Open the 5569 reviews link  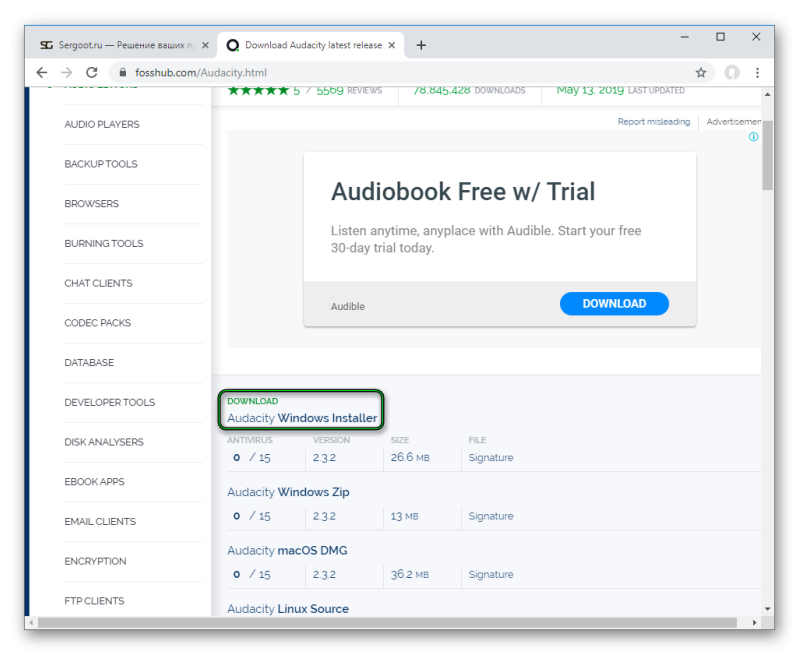349,91
